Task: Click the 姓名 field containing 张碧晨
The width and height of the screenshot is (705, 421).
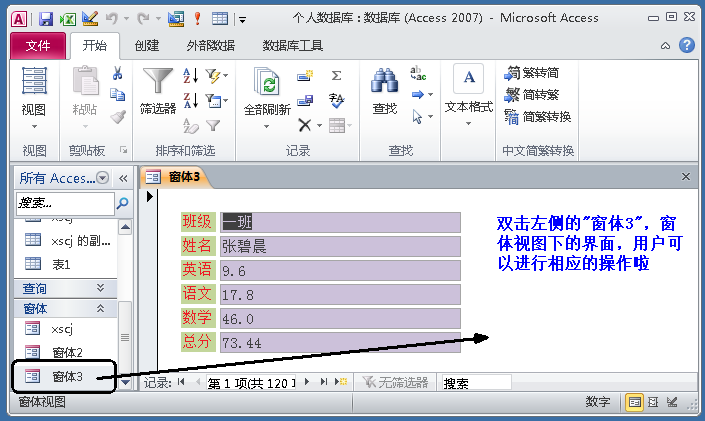Action: click(340, 246)
